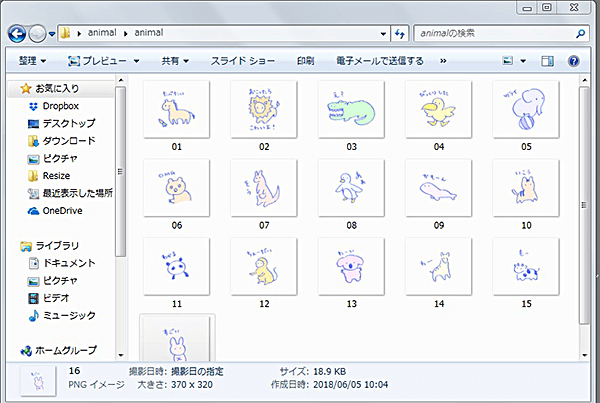
Task: Select image 10 thumbnail
Action: coord(526,188)
